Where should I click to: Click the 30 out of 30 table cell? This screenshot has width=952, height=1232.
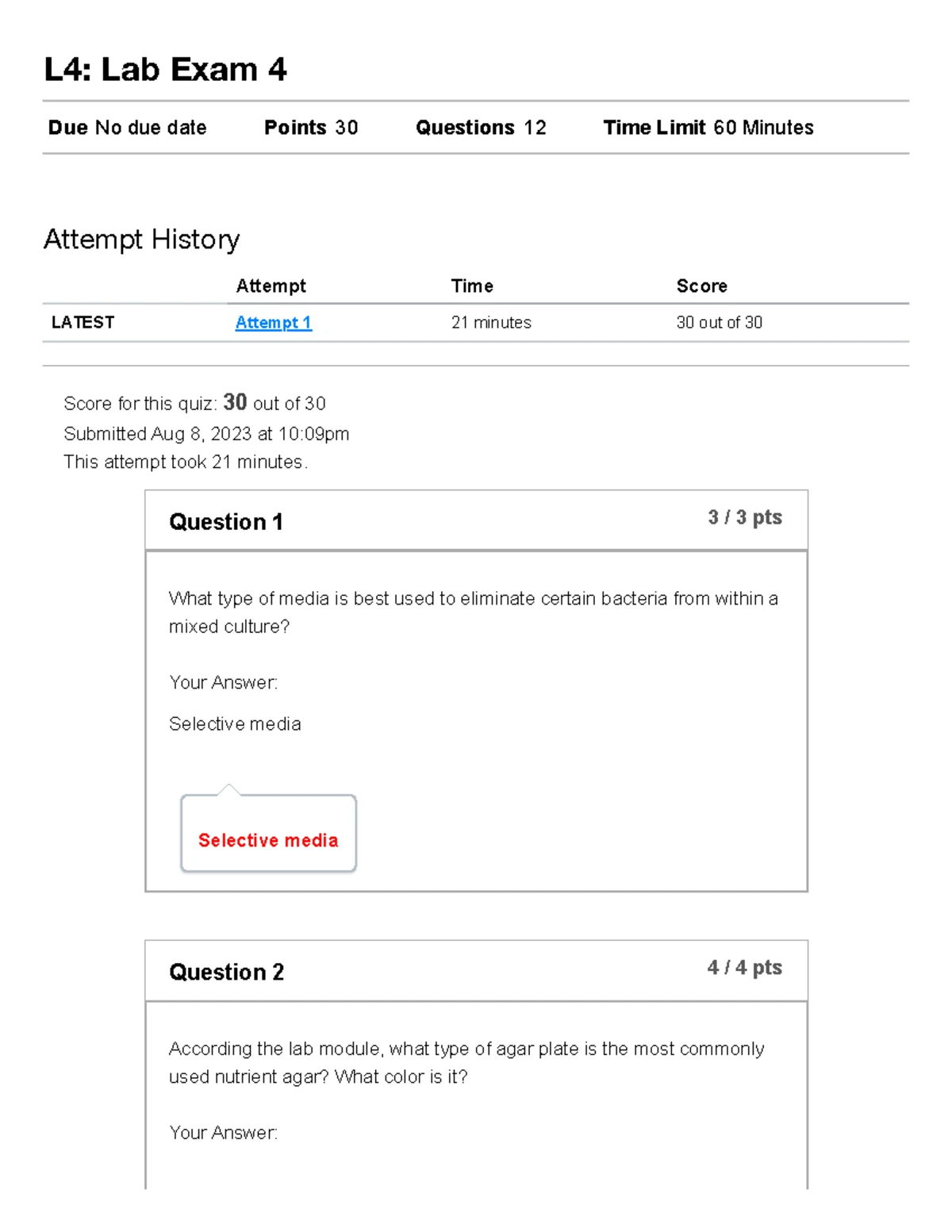[x=719, y=323]
